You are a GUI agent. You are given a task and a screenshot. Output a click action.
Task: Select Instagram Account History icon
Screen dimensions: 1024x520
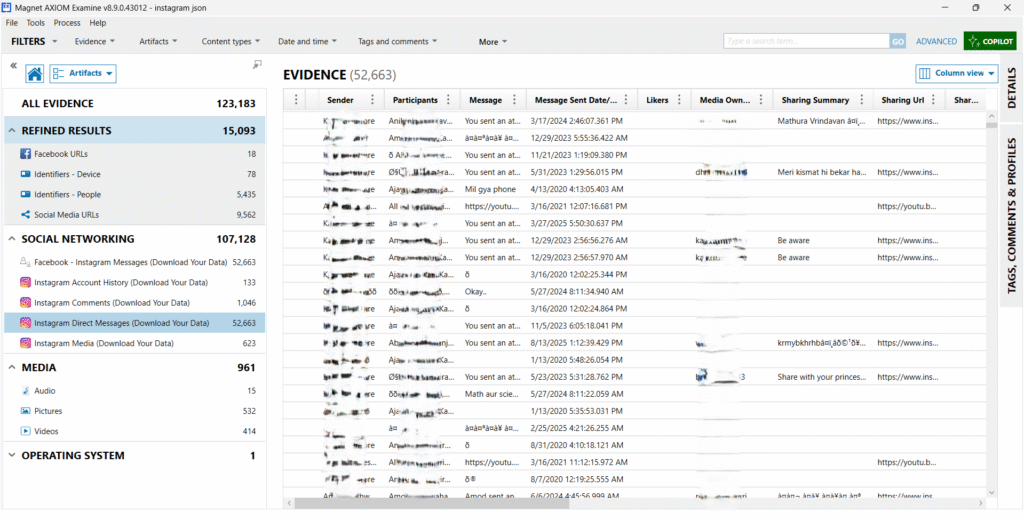[25, 282]
